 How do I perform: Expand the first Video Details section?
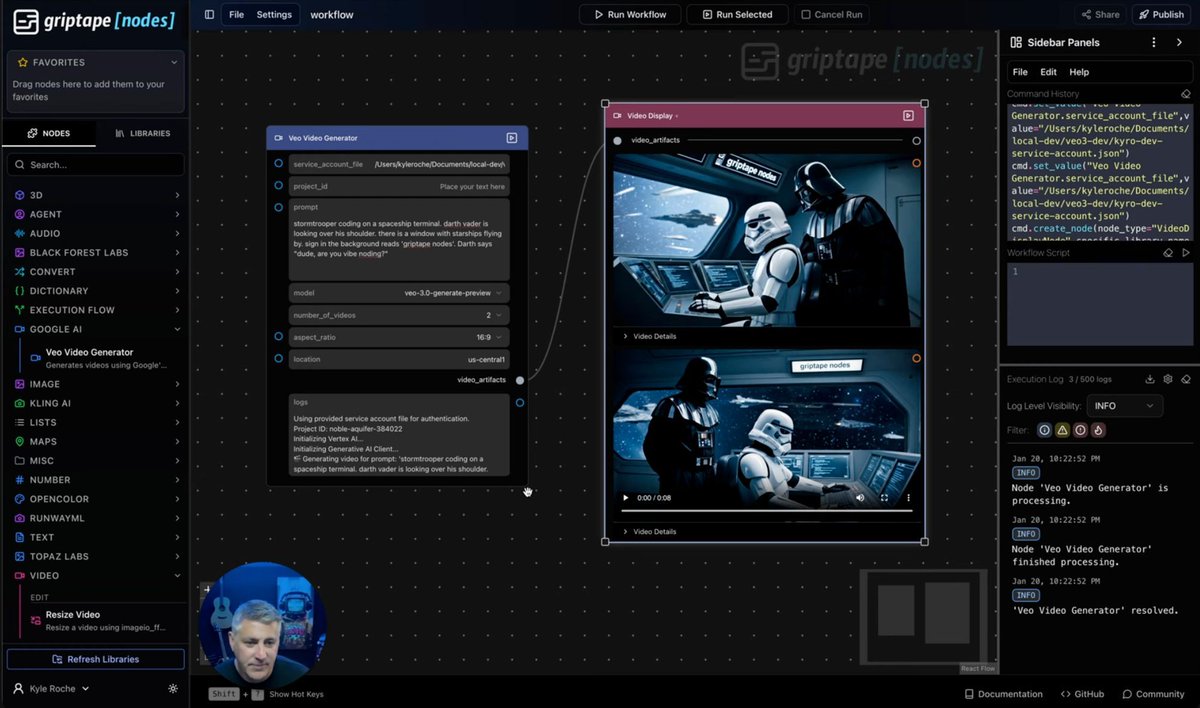pyautogui.click(x=649, y=336)
